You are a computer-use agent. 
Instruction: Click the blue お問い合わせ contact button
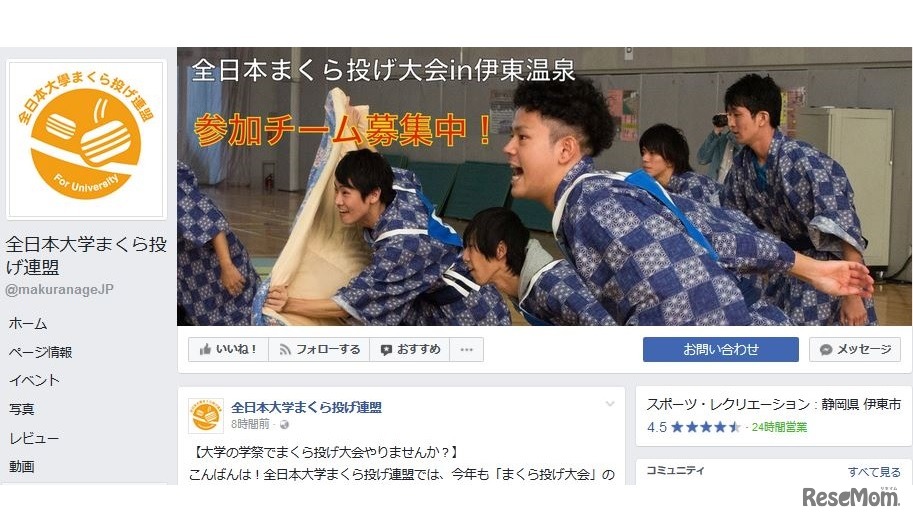click(720, 349)
